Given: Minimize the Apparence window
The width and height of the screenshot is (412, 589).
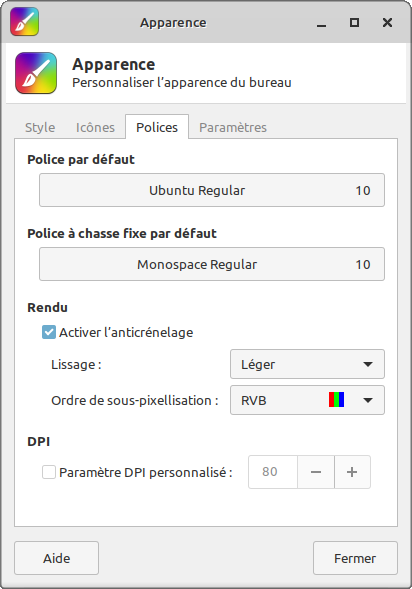Looking at the screenshot, I should 321,23.
